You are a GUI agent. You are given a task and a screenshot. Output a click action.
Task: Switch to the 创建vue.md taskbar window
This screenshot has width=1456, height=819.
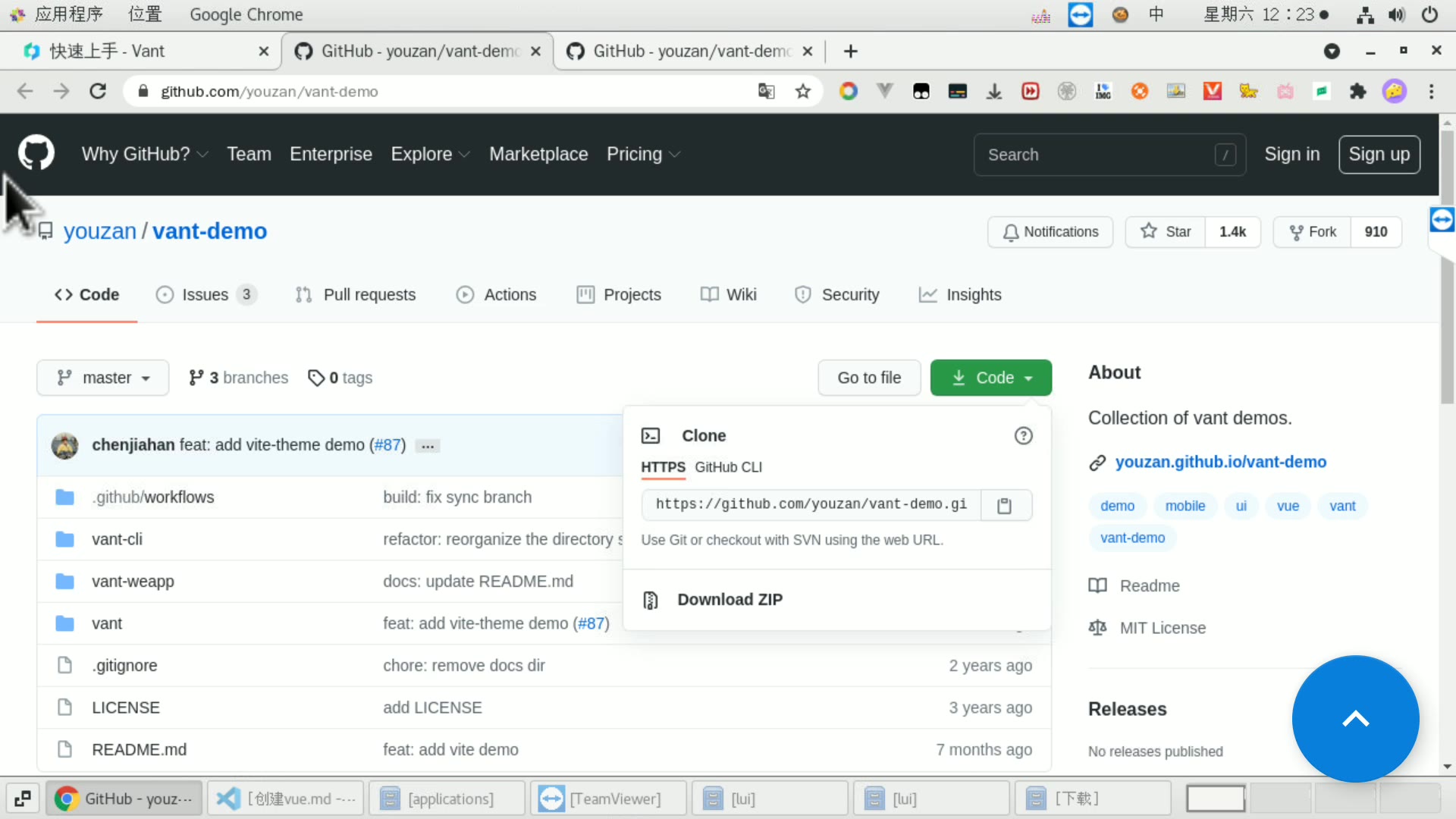pyautogui.click(x=286, y=799)
